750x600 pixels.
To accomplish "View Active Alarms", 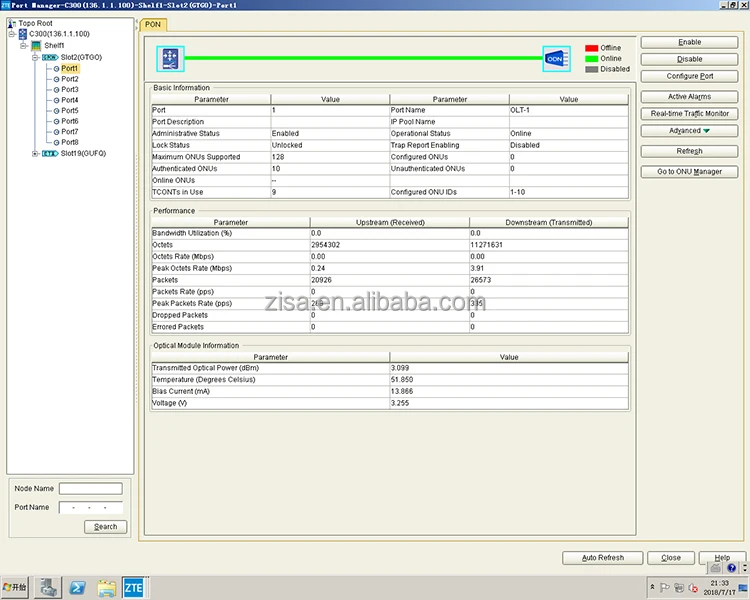I will click(x=689, y=97).
